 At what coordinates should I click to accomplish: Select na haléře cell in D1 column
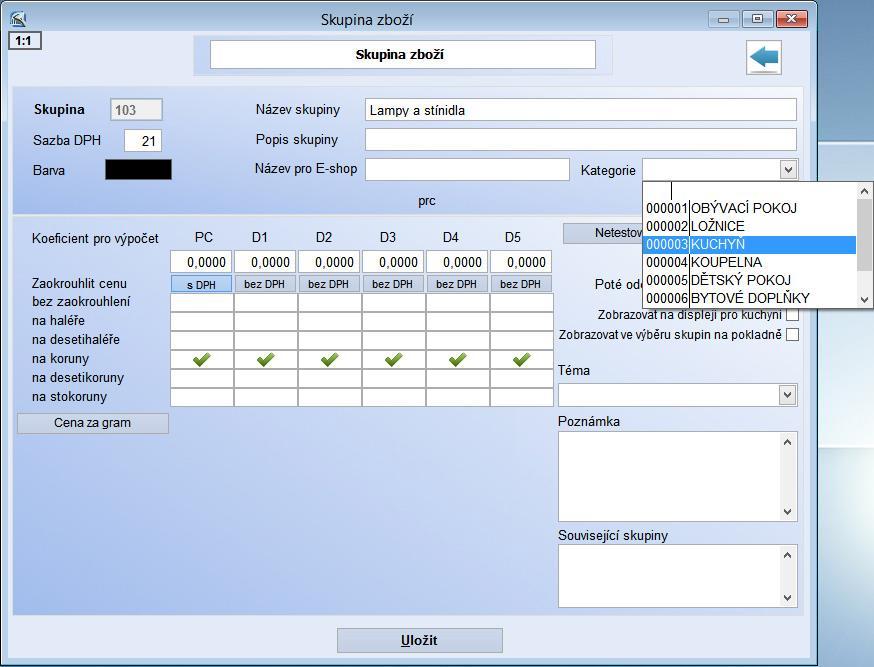(266, 322)
